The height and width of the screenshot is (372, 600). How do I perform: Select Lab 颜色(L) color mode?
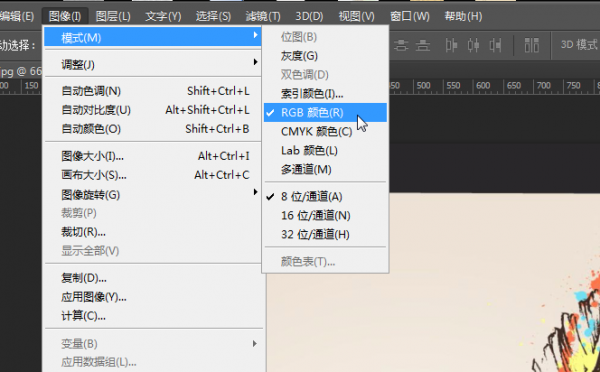[325, 150]
